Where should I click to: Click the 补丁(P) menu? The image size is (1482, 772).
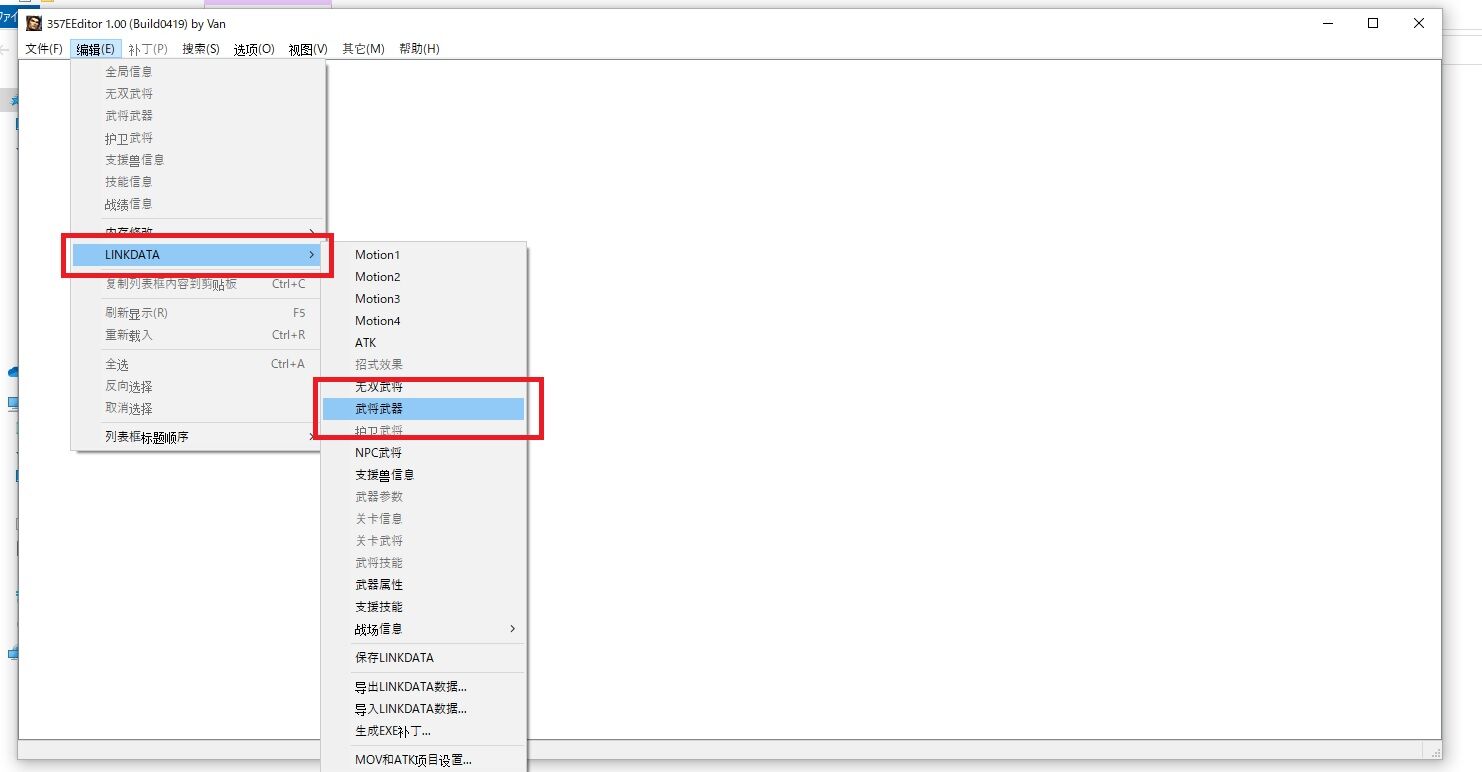(x=148, y=49)
